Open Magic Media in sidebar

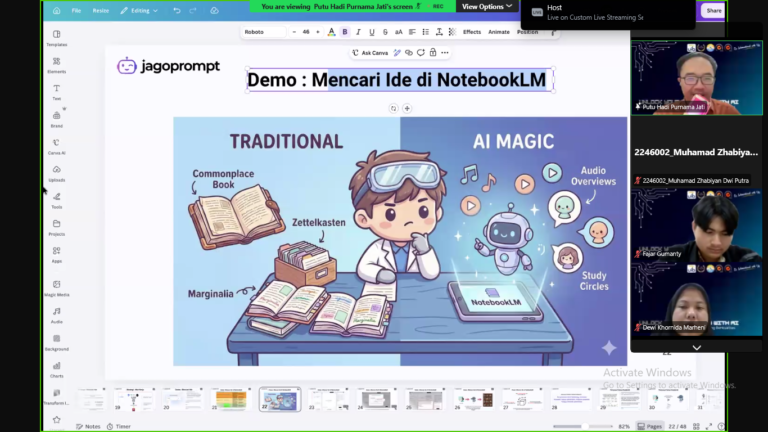pyautogui.click(x=57, y=288)
